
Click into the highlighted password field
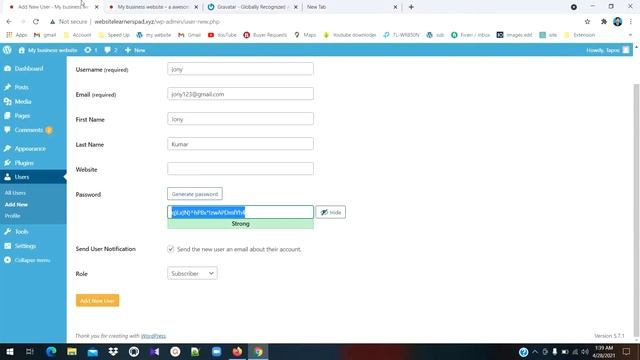240,212
